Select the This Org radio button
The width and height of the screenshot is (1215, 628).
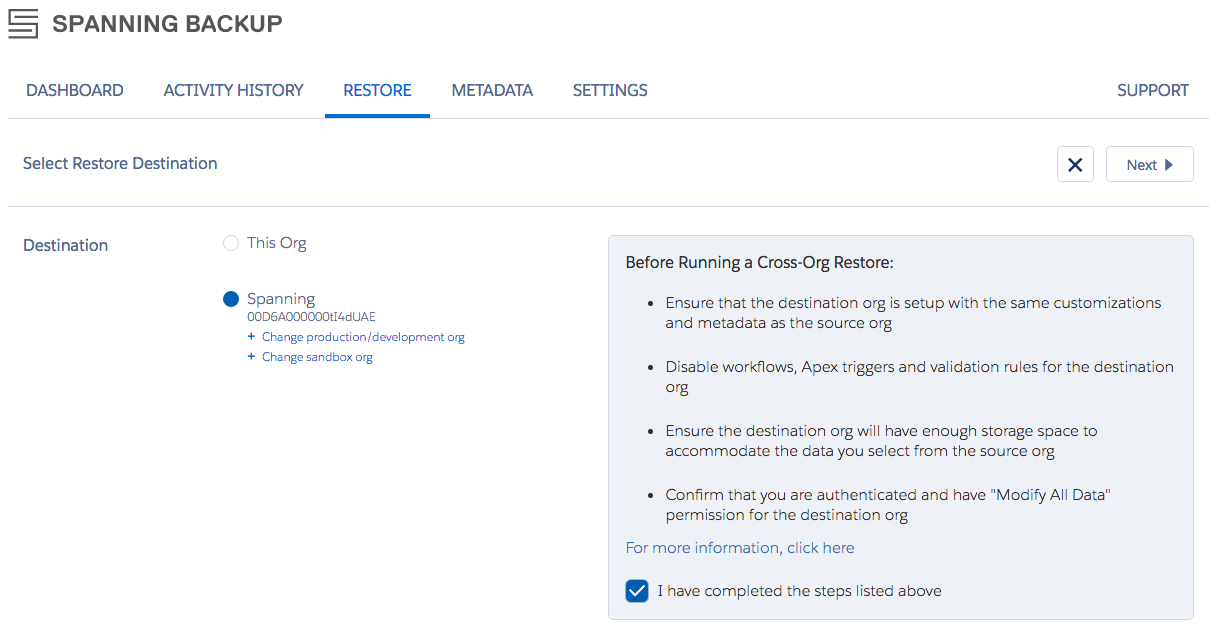(x=231, y=243)
